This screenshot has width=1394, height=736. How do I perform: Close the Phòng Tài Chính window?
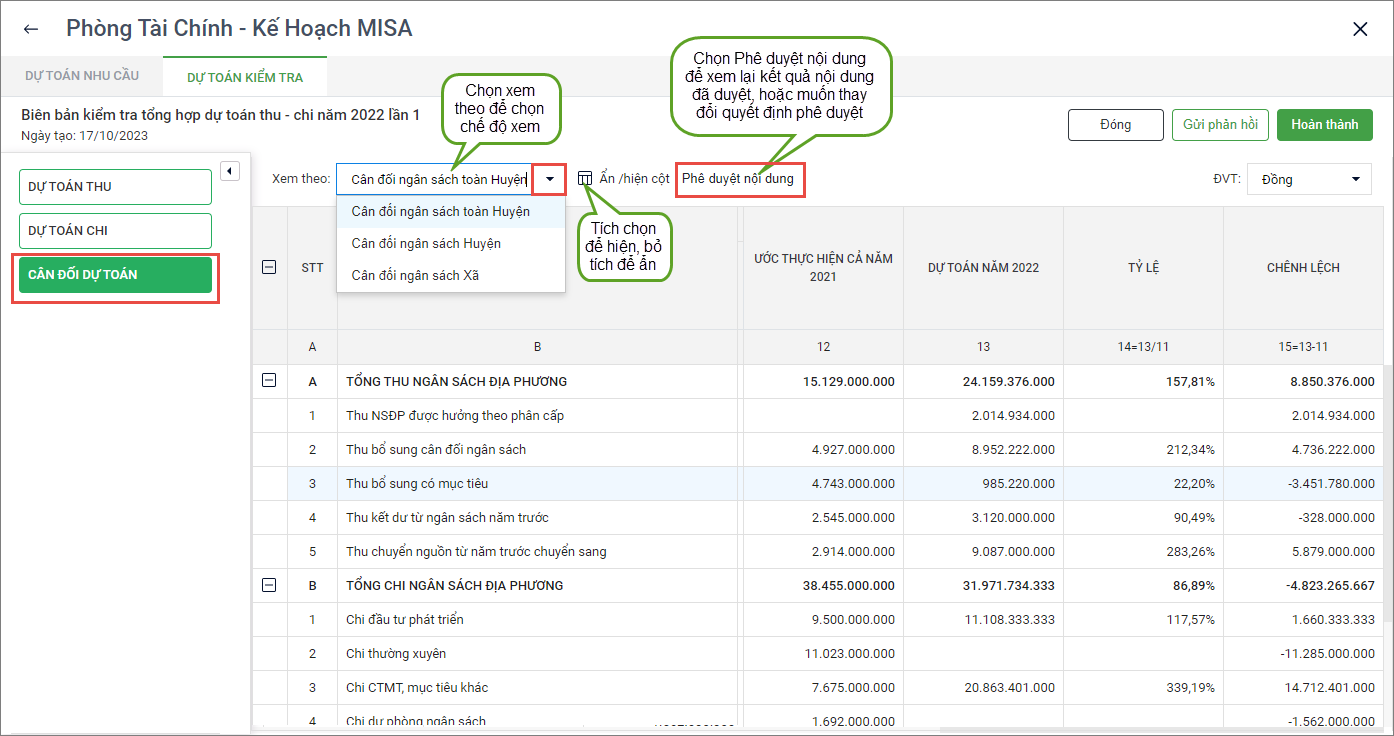coord(1360,29)
